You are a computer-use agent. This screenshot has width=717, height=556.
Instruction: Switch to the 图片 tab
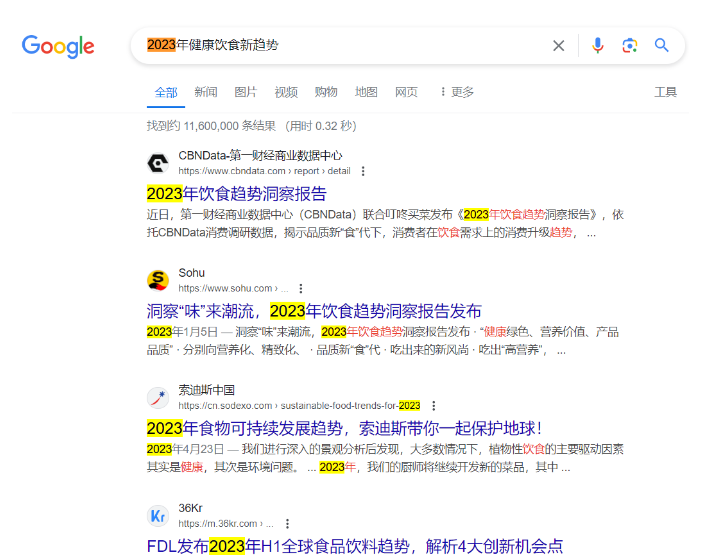246,92
